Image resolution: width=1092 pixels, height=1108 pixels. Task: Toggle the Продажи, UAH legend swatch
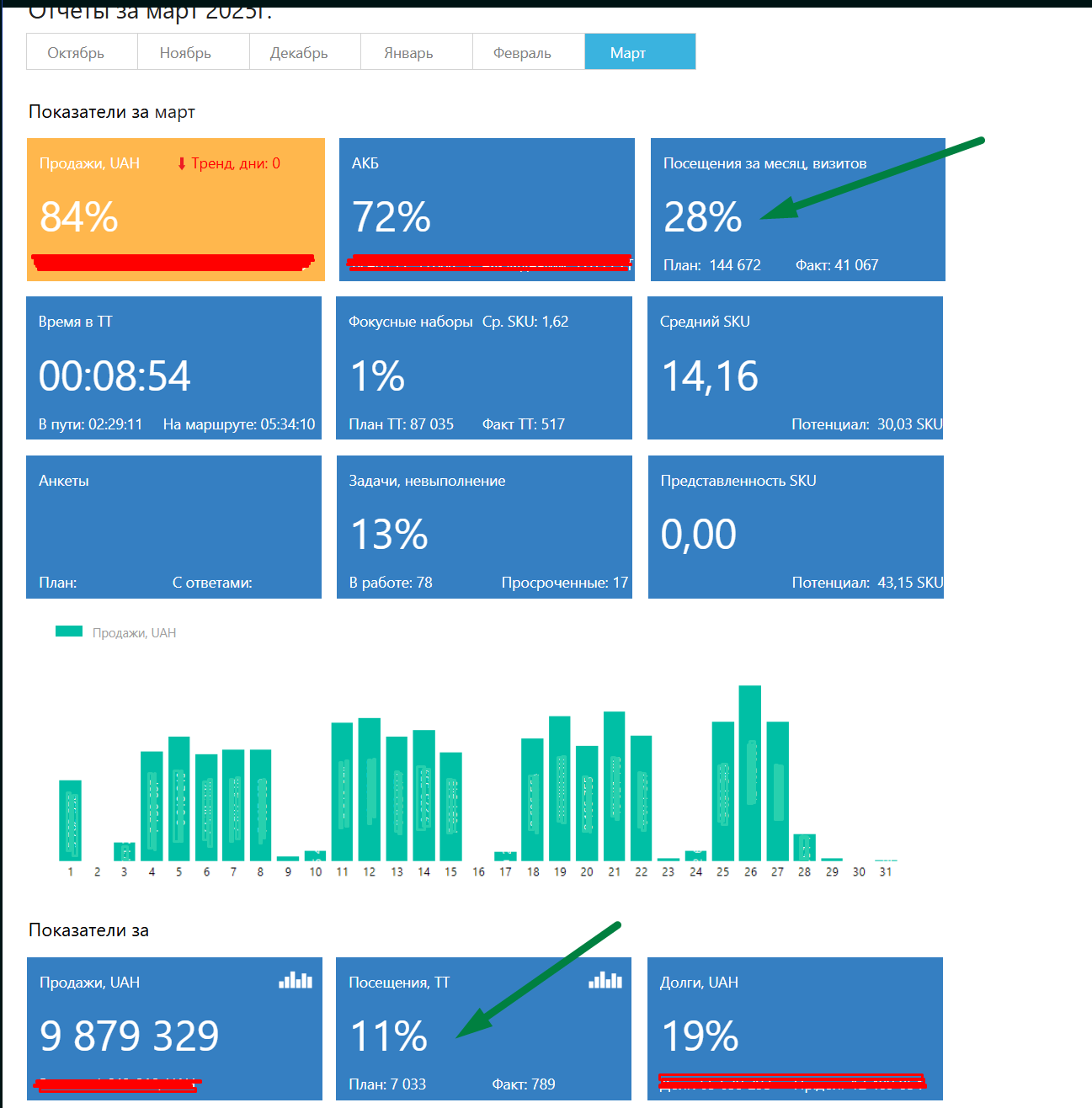click(x=69, y=631)
